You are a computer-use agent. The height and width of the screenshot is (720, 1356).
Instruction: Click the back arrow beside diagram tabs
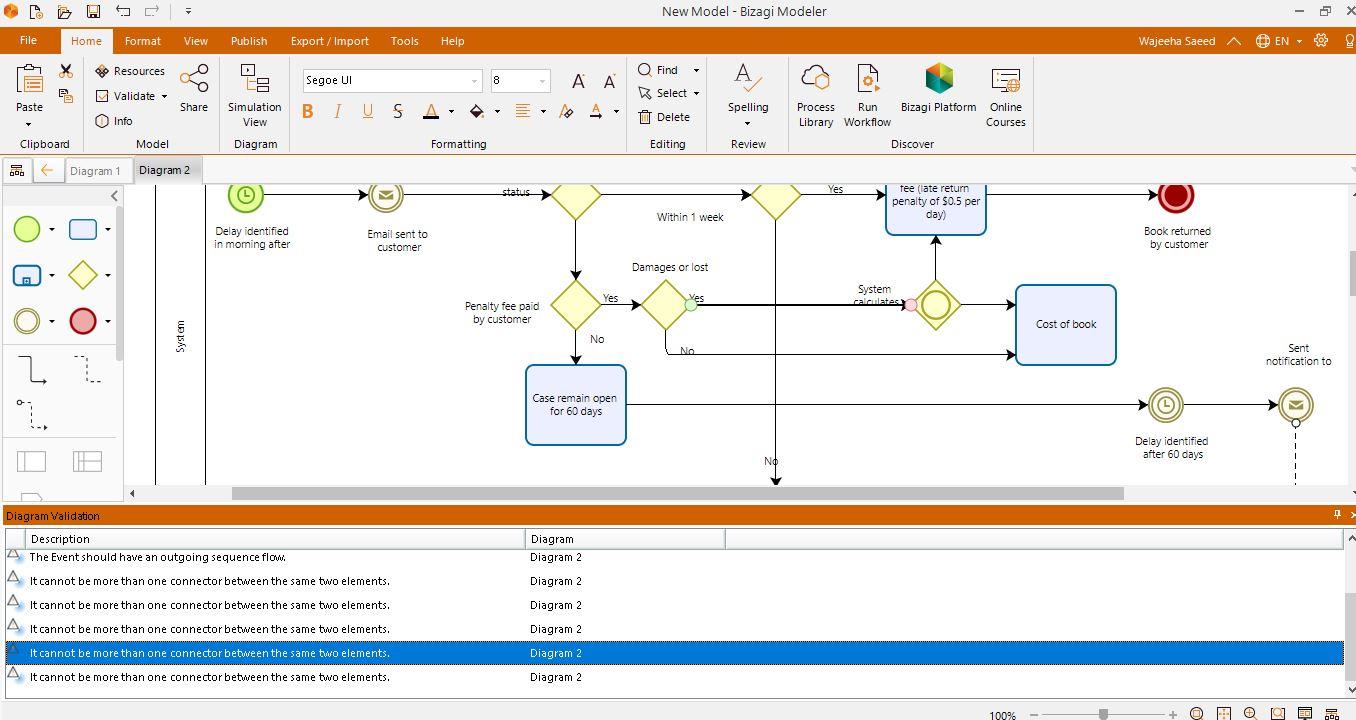coord(46,171)
